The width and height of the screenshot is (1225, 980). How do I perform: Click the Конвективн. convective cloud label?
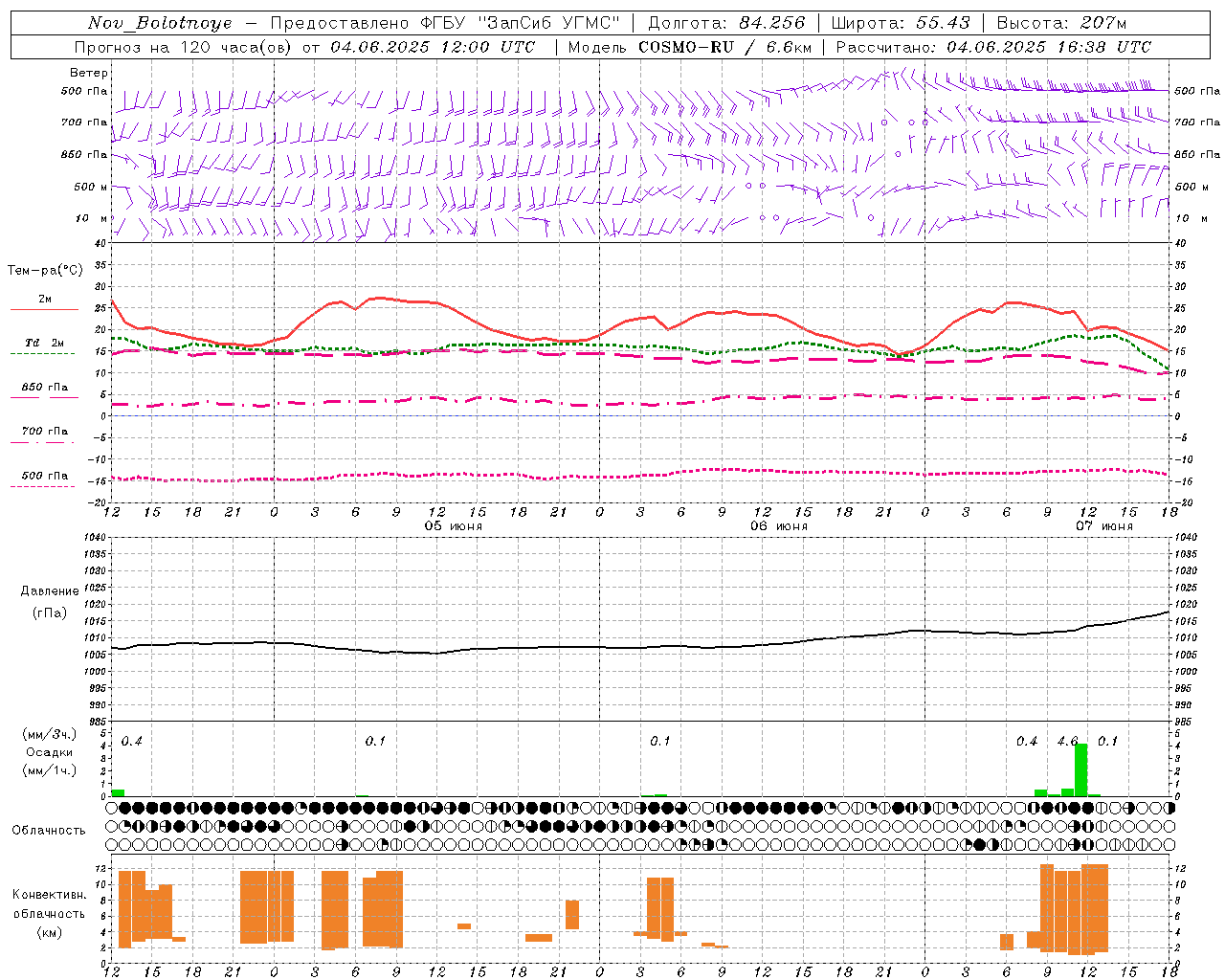50,895
